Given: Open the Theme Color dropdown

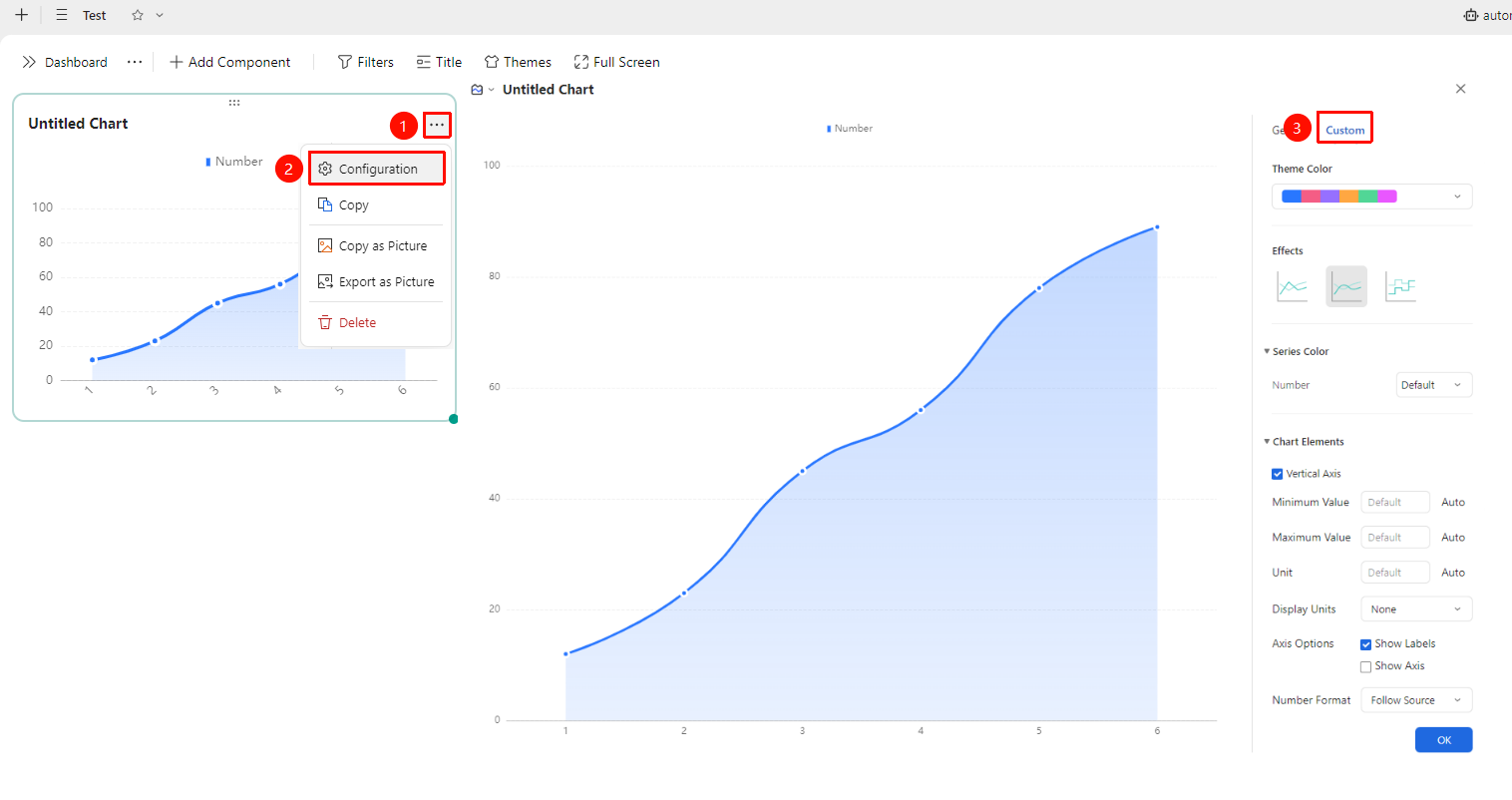Looking at the screenshot, I should [x=1371, y=197].
